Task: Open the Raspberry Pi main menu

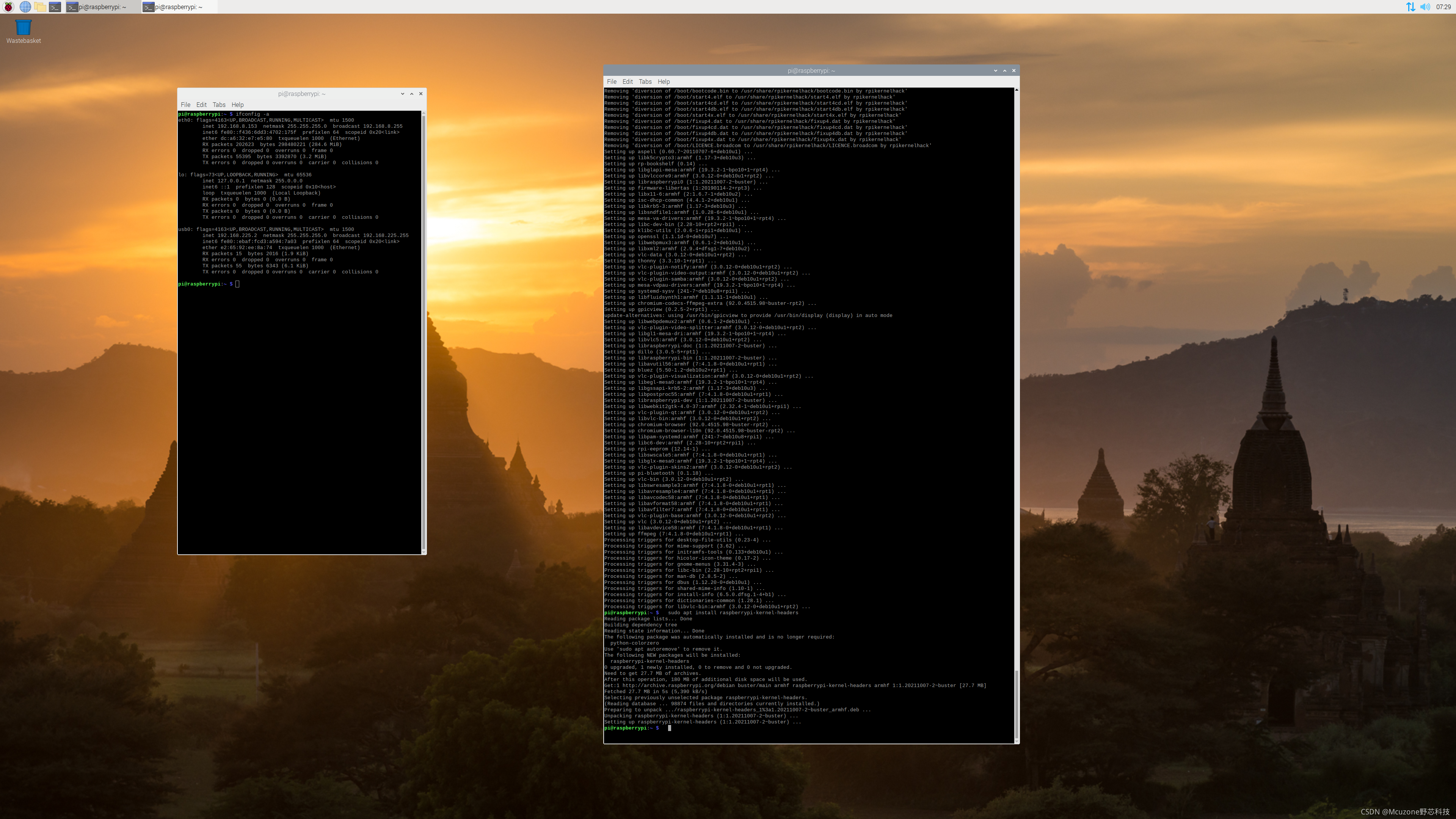Action: point(8,7)
